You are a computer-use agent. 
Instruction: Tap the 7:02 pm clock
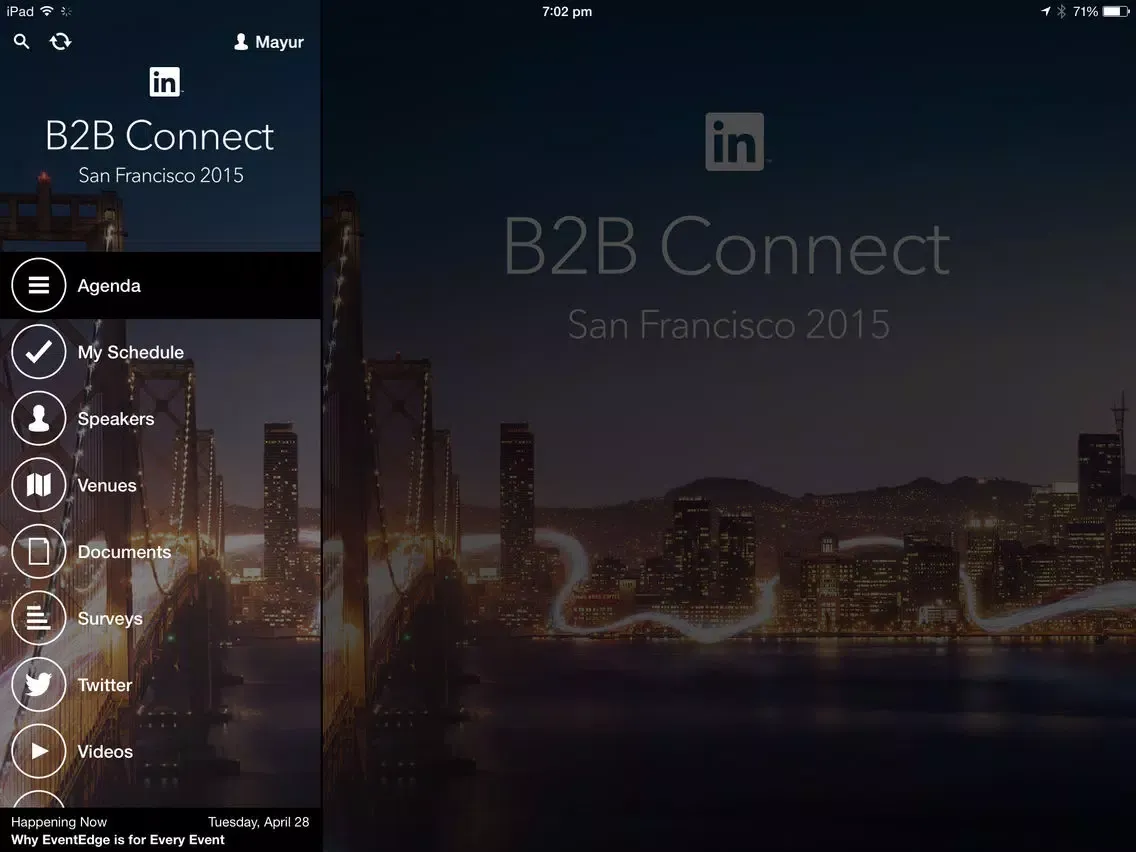pos(567,12)
